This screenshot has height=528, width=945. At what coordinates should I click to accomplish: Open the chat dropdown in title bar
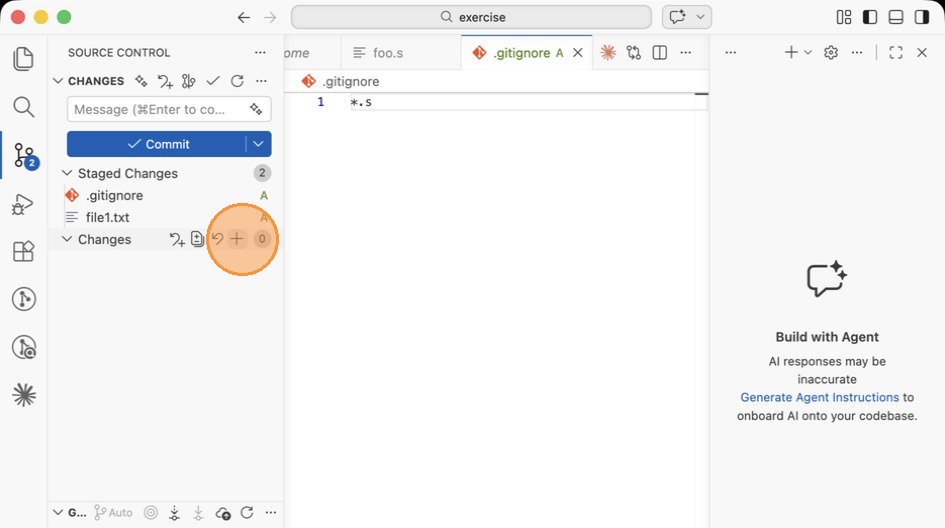[702, 17]
